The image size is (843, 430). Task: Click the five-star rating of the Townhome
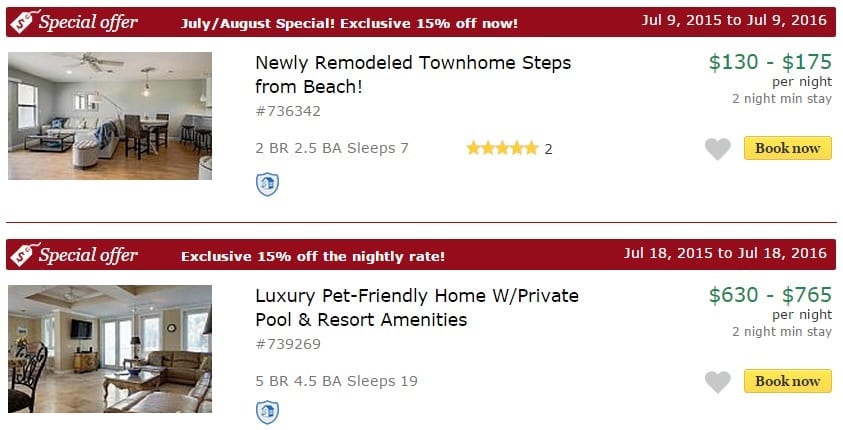501,149
